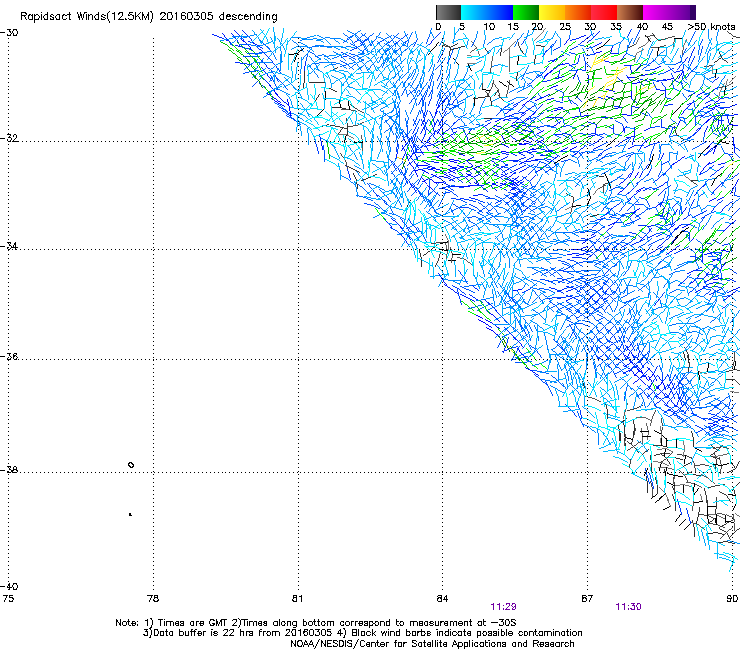Click the longitude axis label '78'
The height and width of the screenshot is (650, 740).
(153, 599)
